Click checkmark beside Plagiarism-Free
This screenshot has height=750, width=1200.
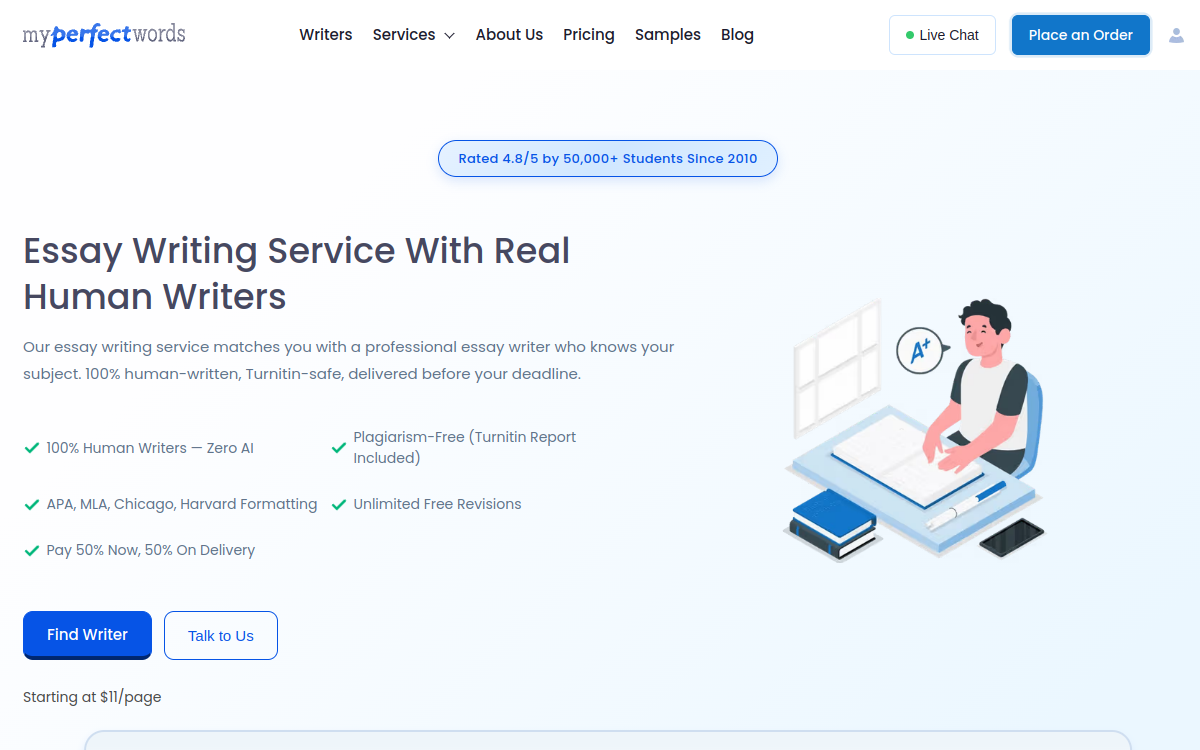point(339,448)
